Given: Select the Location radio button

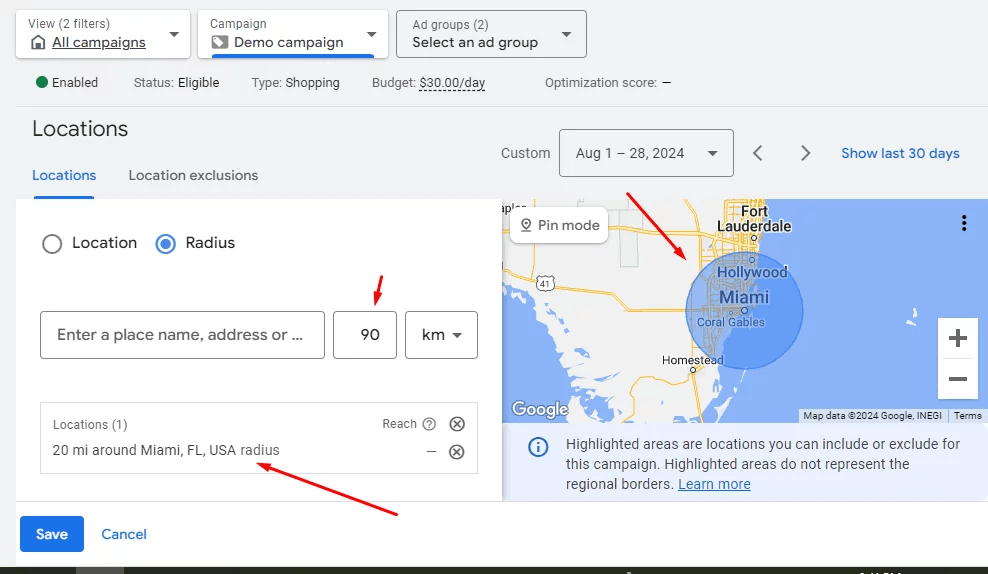Looking at the screenshot, I should tap(52, 243).
